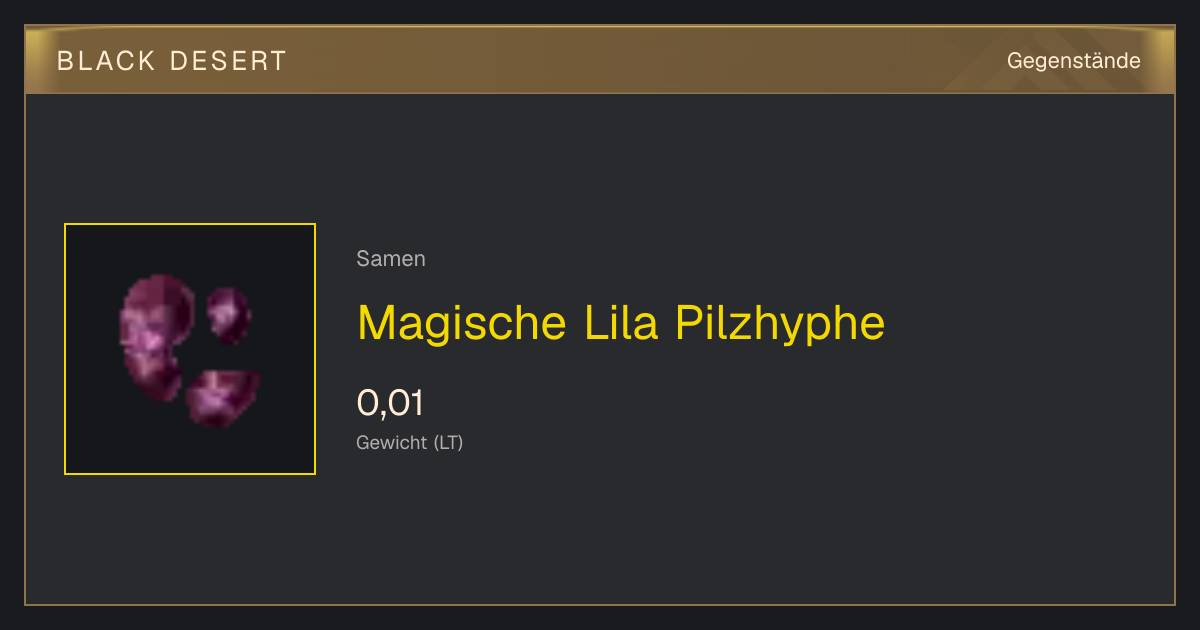Click the purple mushroom hypha item icon

[x=190, y=349]
